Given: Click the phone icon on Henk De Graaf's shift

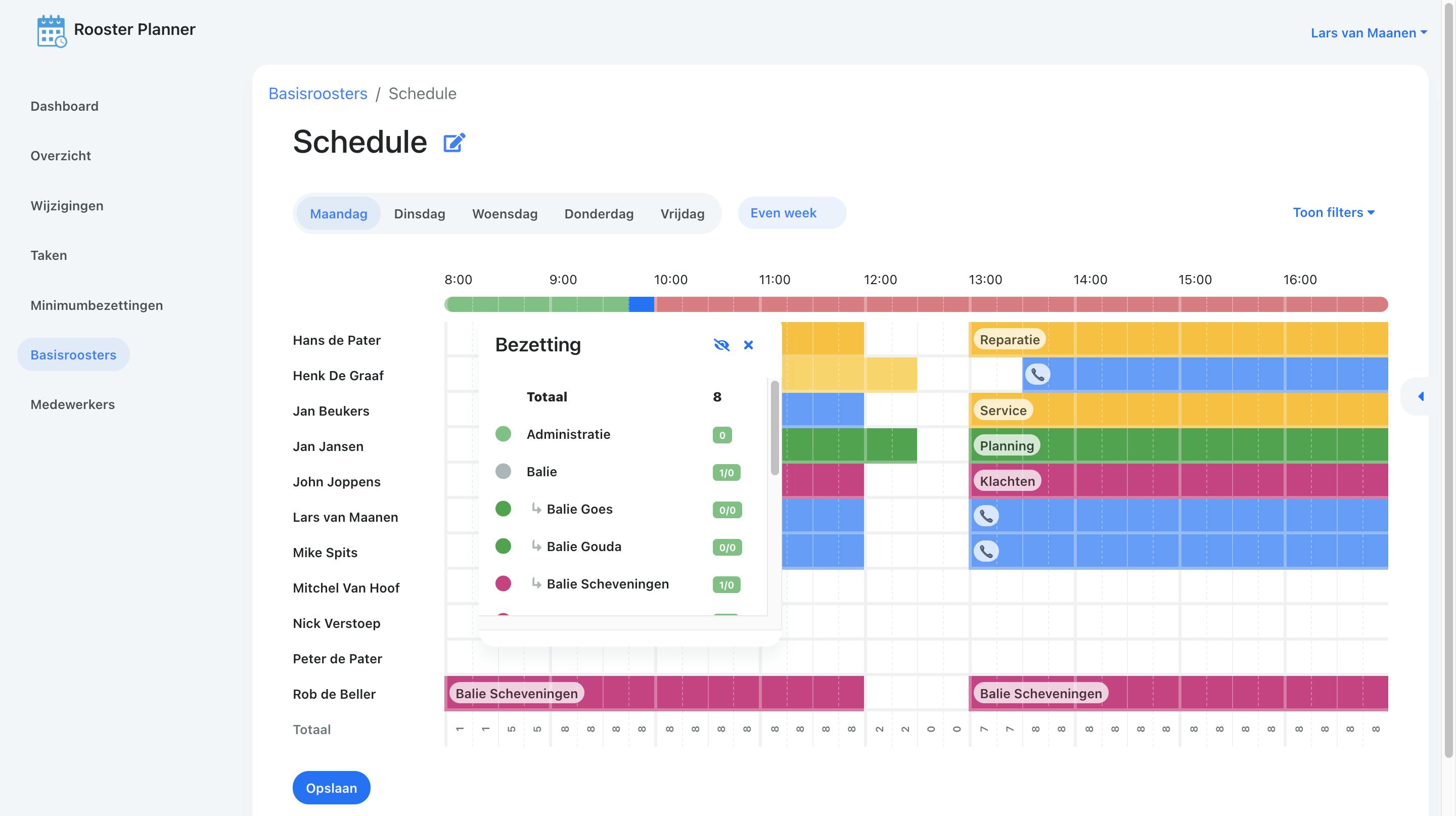Looking at the screenshot, I should click(1038, 374).
